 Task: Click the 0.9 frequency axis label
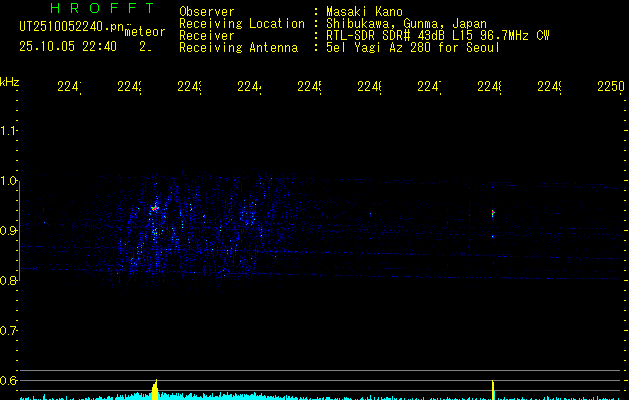[9, 231]
